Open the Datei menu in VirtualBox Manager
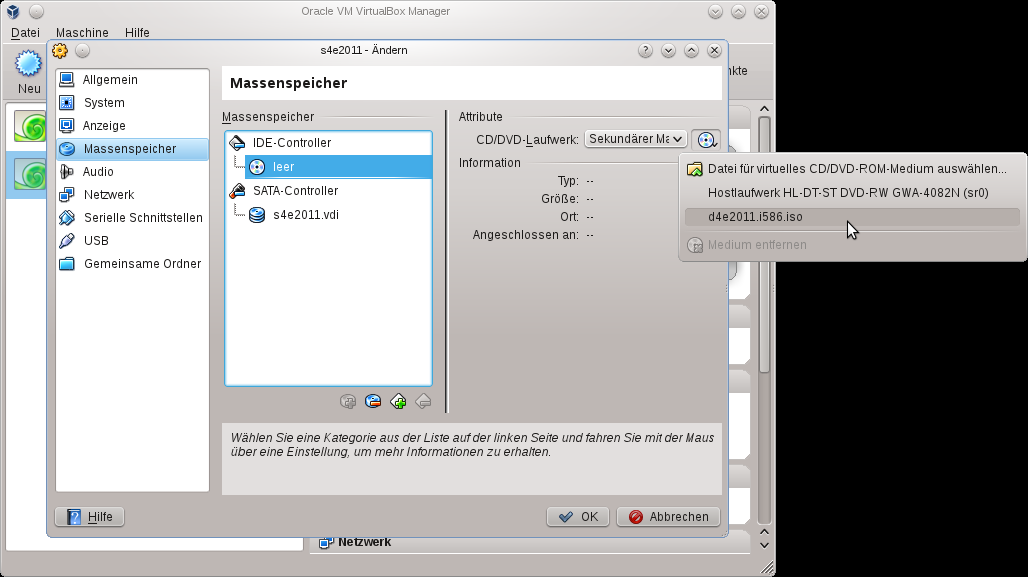1028x577 pixels. coord(25,32)
